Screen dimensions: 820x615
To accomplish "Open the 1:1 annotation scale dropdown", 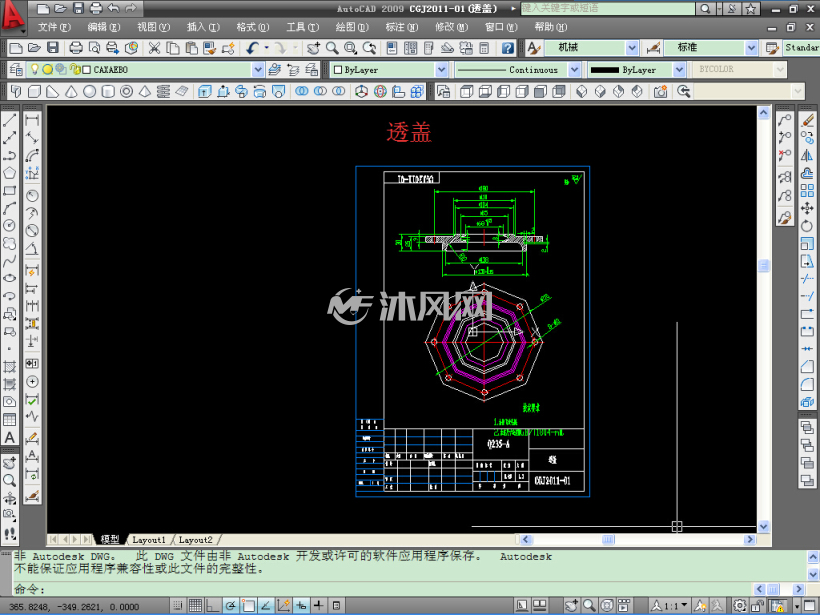I will [685, 606].
